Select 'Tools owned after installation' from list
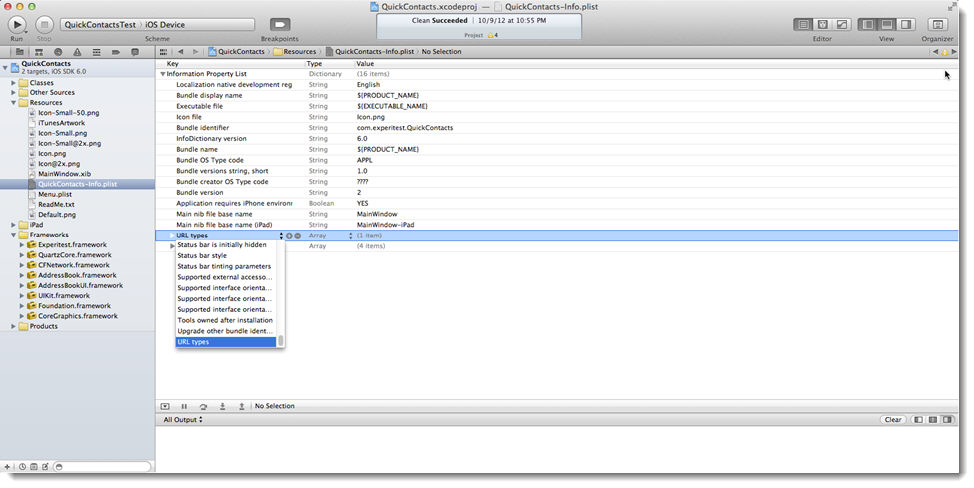The width and height of the screenshot is (974, 488). 225,320
